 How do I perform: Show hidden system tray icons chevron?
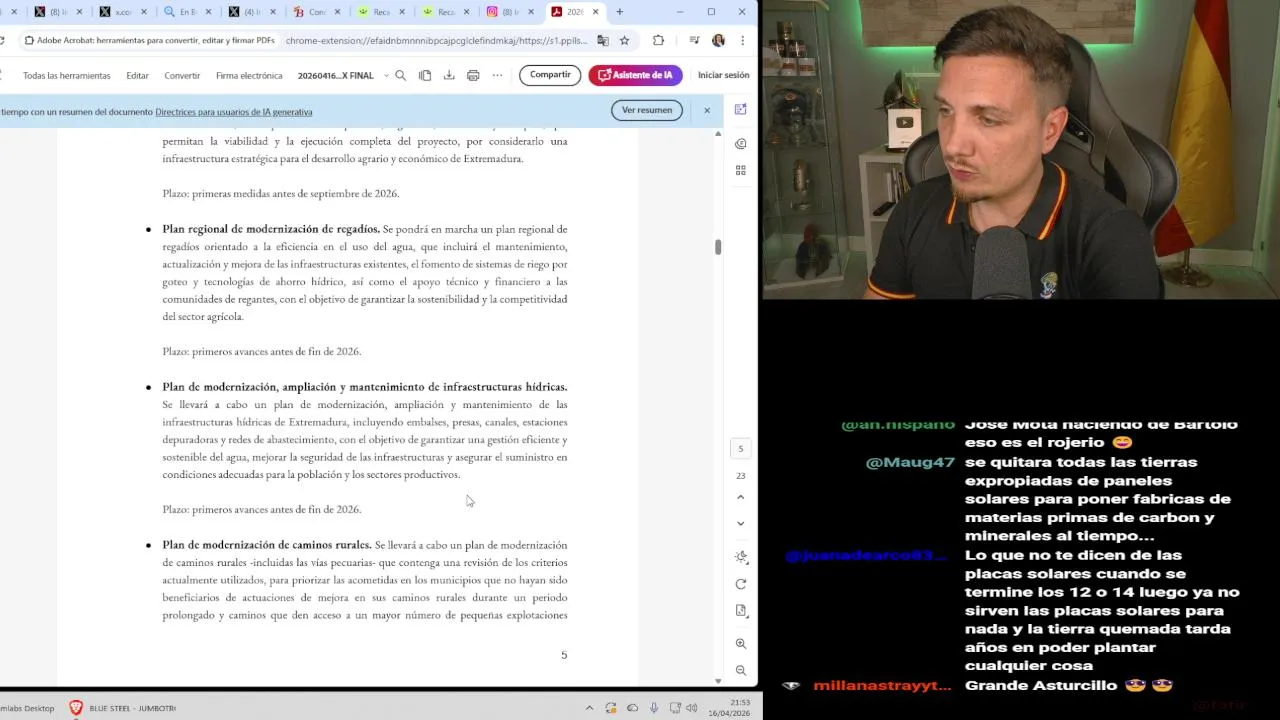[x=590, y=708]
